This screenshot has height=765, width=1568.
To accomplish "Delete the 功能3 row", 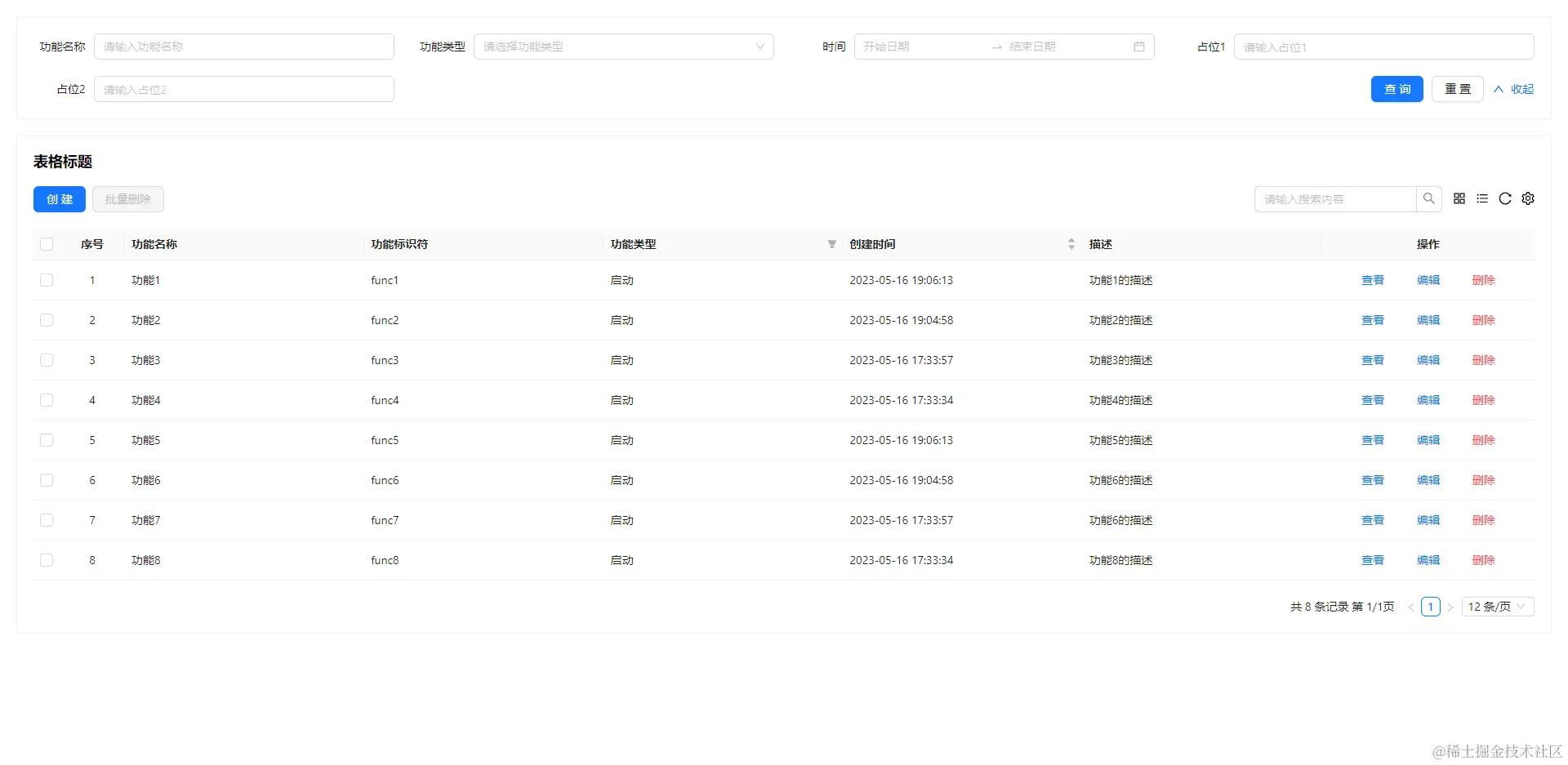I will click(x=1484, y=360).
